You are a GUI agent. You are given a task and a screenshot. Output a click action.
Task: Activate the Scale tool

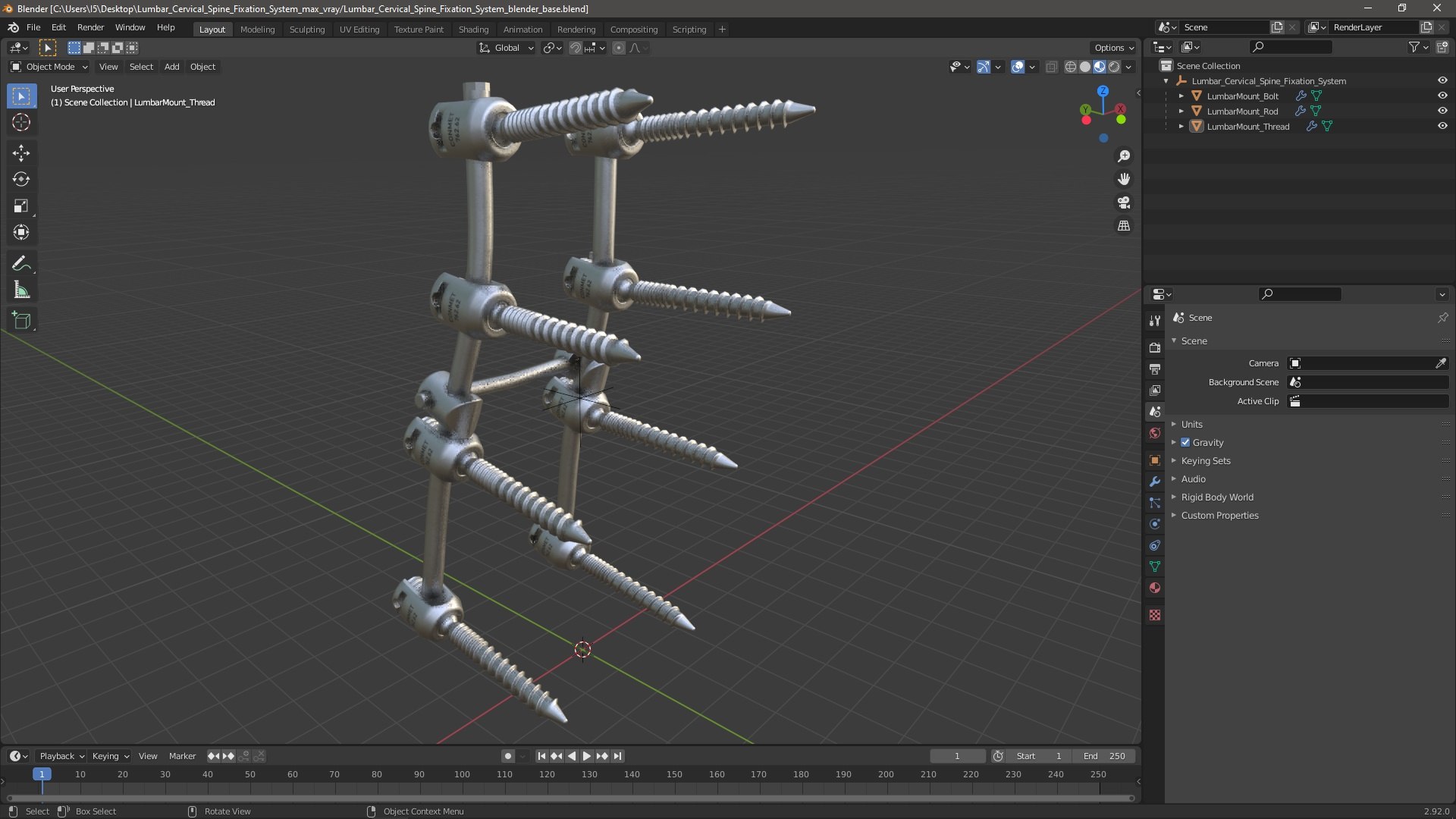coord(21,206)
